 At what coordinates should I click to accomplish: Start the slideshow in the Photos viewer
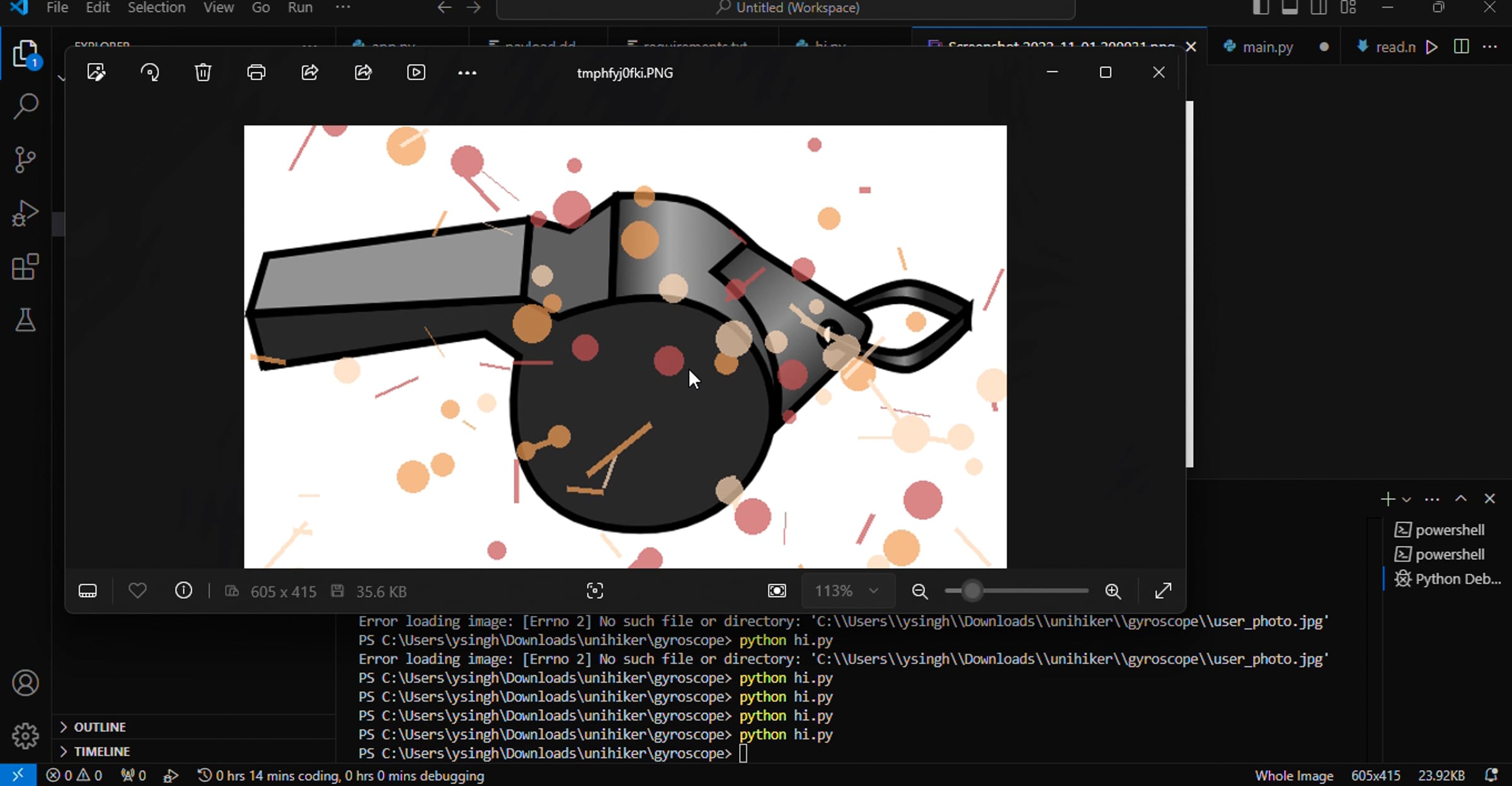pos(416,72)
